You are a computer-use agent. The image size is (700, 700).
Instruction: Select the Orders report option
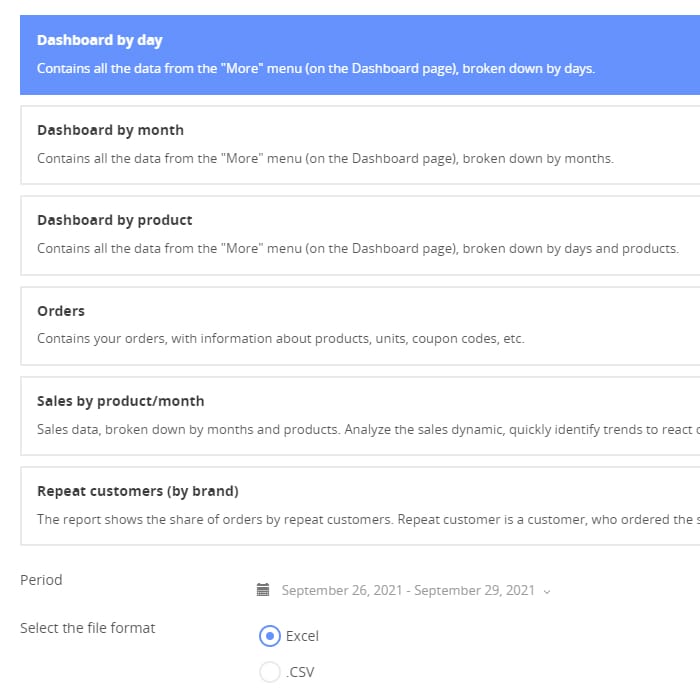click(61, 311)
